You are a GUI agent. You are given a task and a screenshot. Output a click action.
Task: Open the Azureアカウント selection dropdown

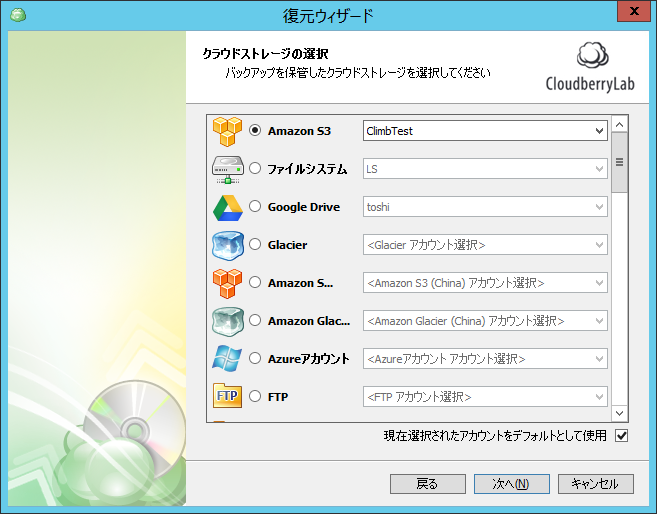(485, 359)
